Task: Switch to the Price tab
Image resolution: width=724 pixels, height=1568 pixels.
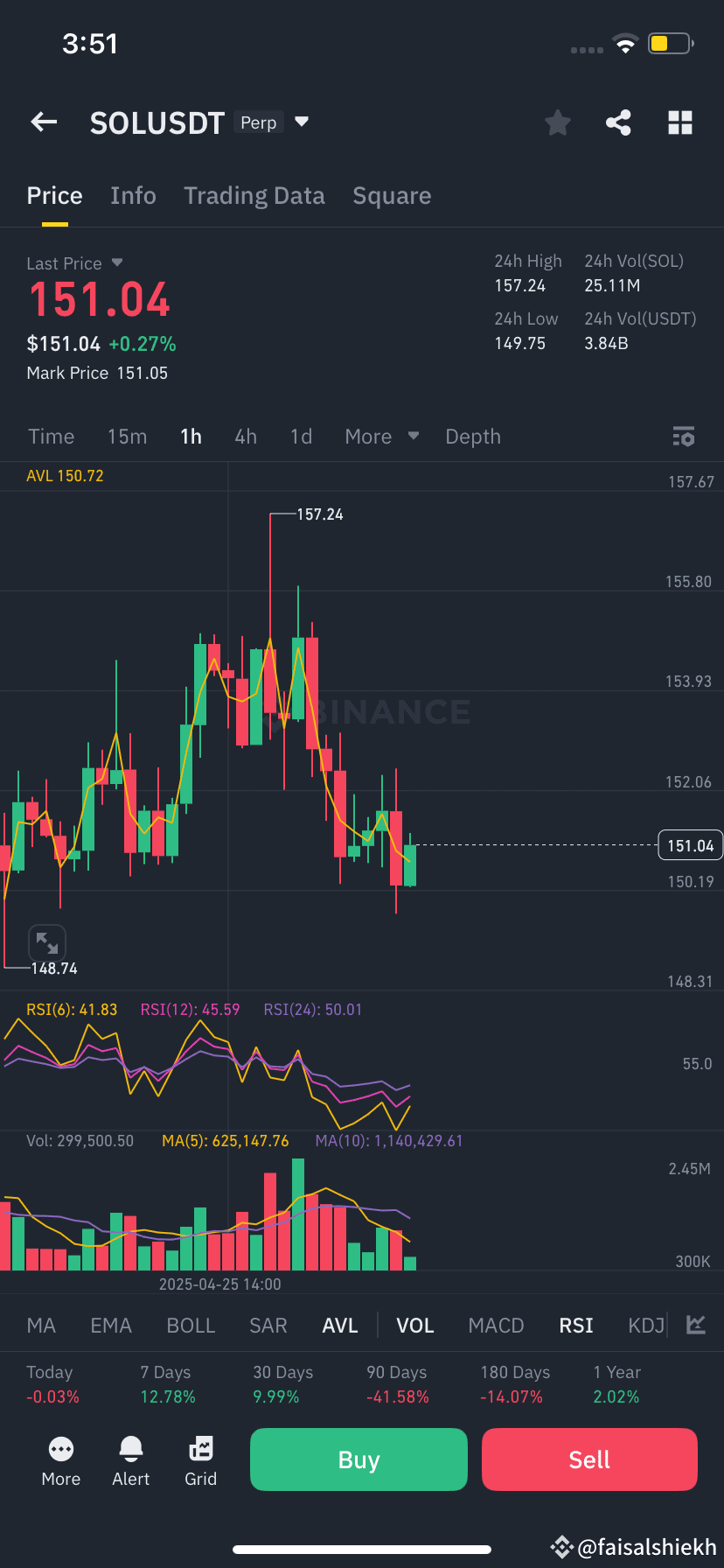Action: pyautogui.click(x=54, y=196)
